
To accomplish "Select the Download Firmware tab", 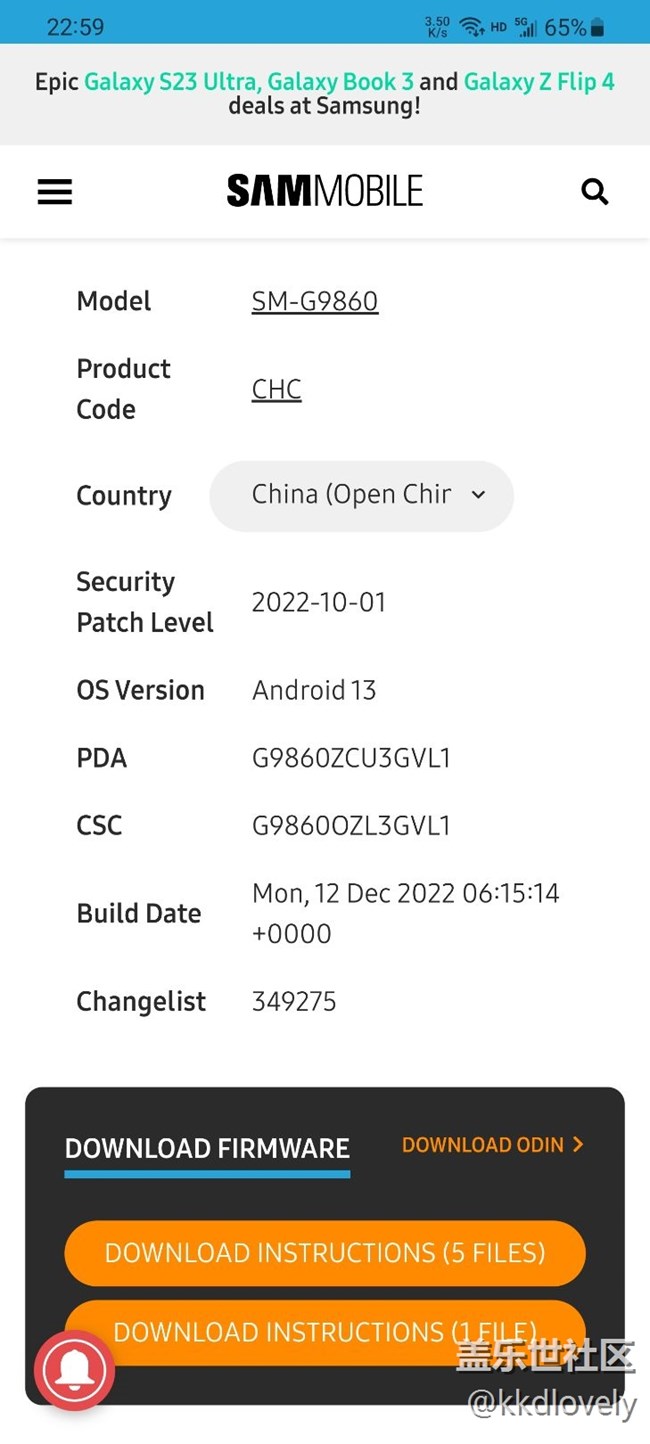I will (x=207, y=1148).
